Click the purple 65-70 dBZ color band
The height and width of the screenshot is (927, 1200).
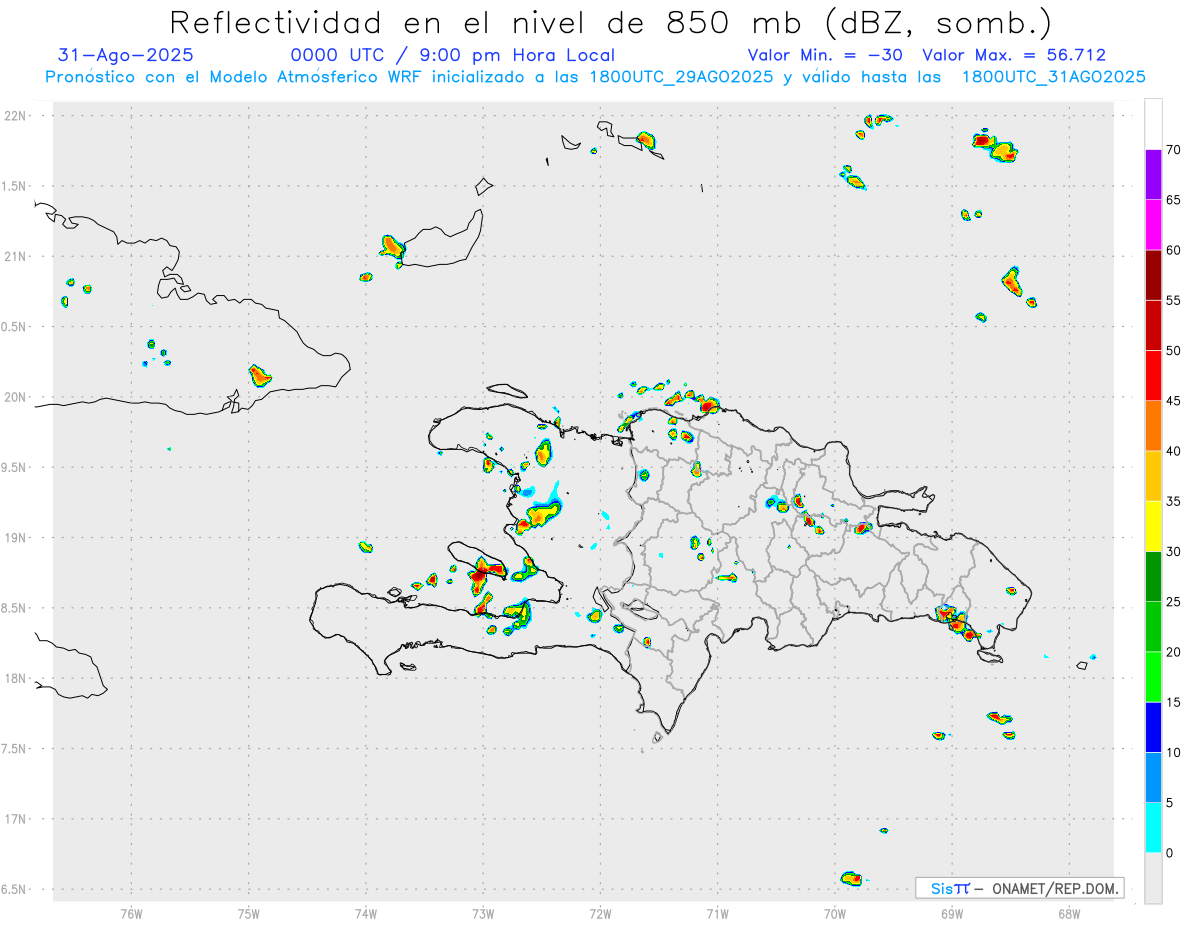1153,174
